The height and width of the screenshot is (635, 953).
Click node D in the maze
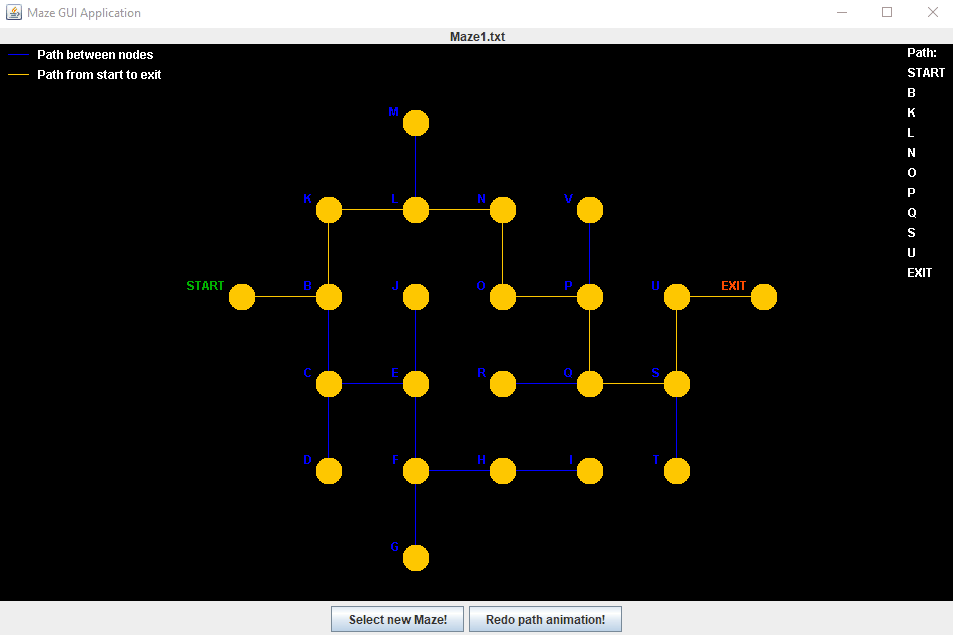(329, 471)
